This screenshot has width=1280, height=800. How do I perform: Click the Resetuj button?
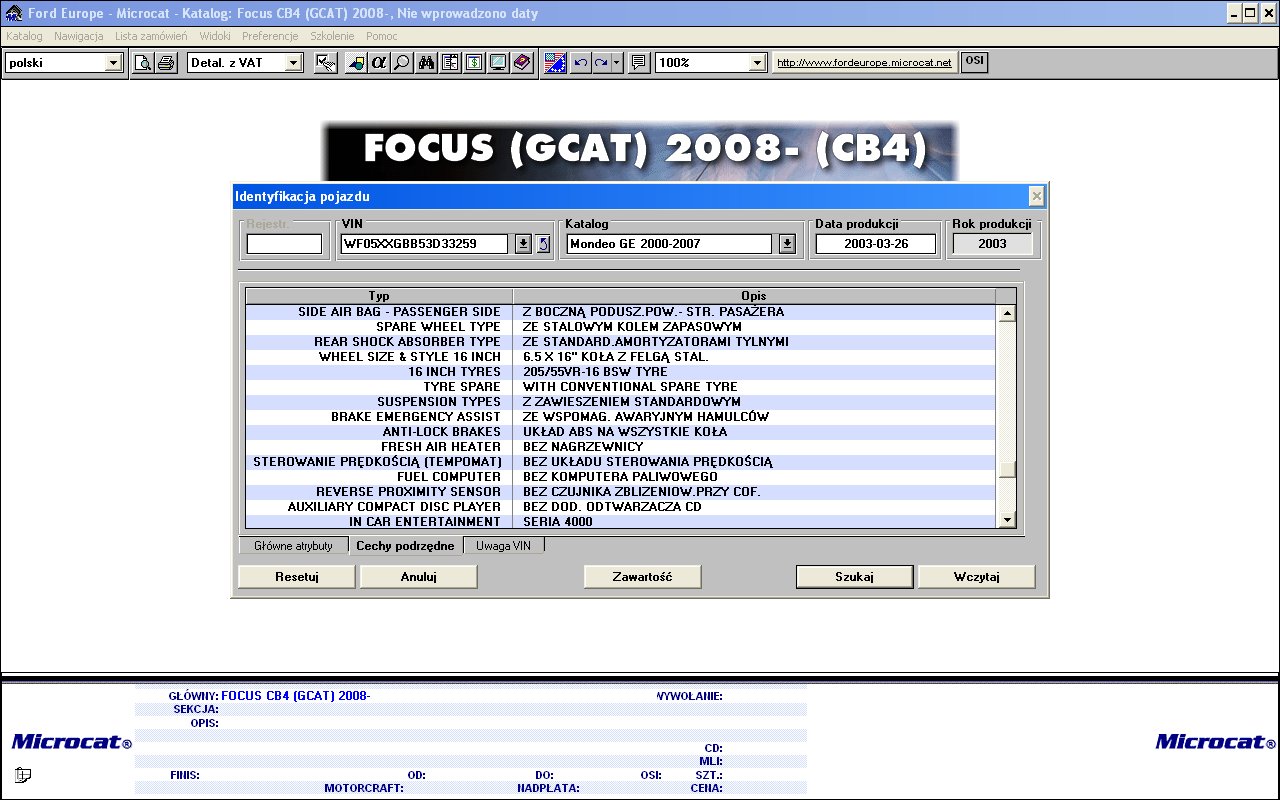pyautogui.click(x=297, y=577)
